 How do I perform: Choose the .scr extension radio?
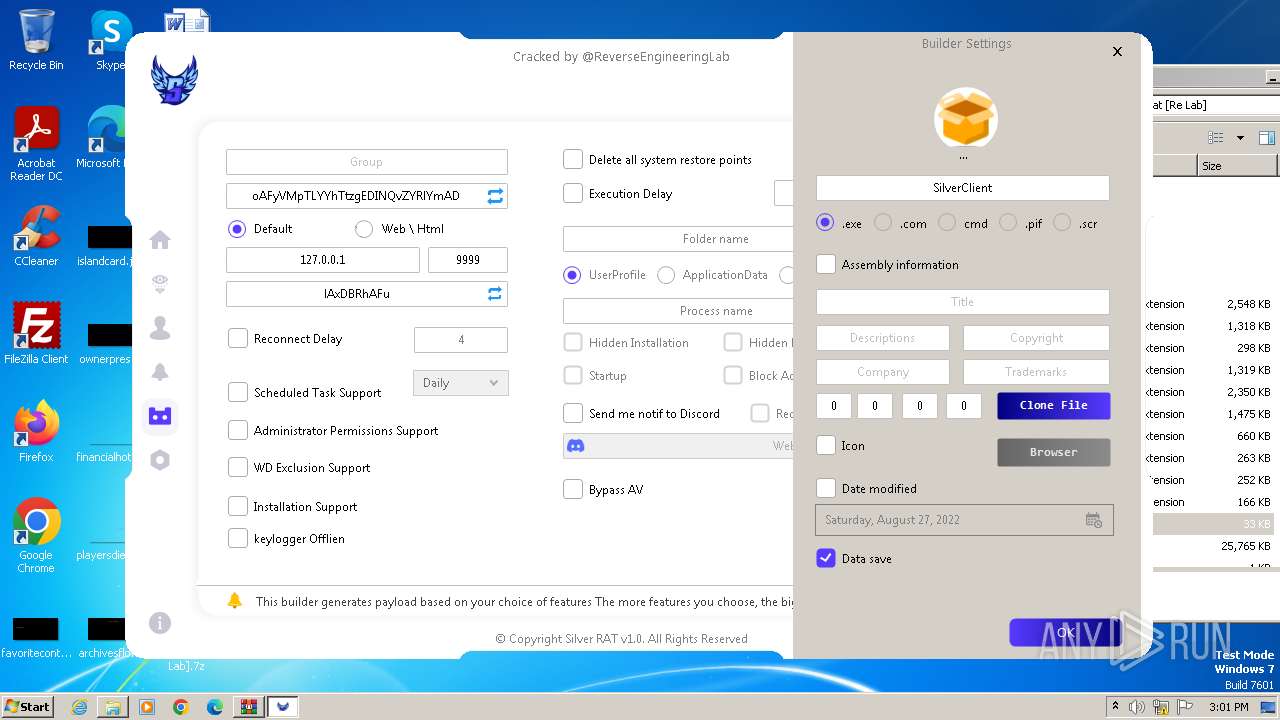point(1062,223)
